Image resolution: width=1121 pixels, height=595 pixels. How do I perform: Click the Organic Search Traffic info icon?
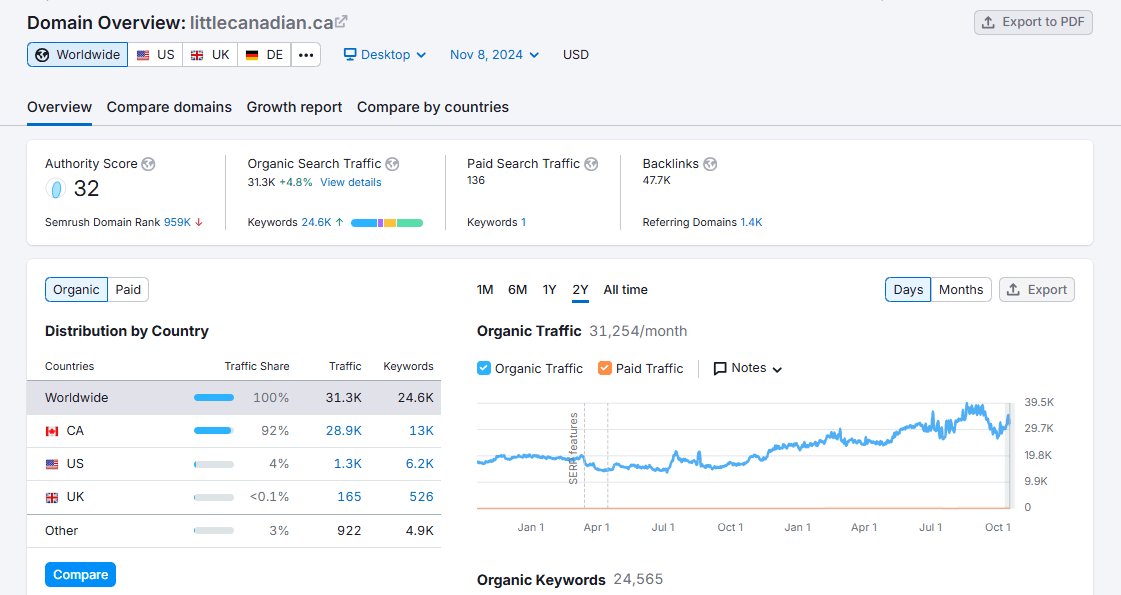pyautogui.click(x=392, y=164)
